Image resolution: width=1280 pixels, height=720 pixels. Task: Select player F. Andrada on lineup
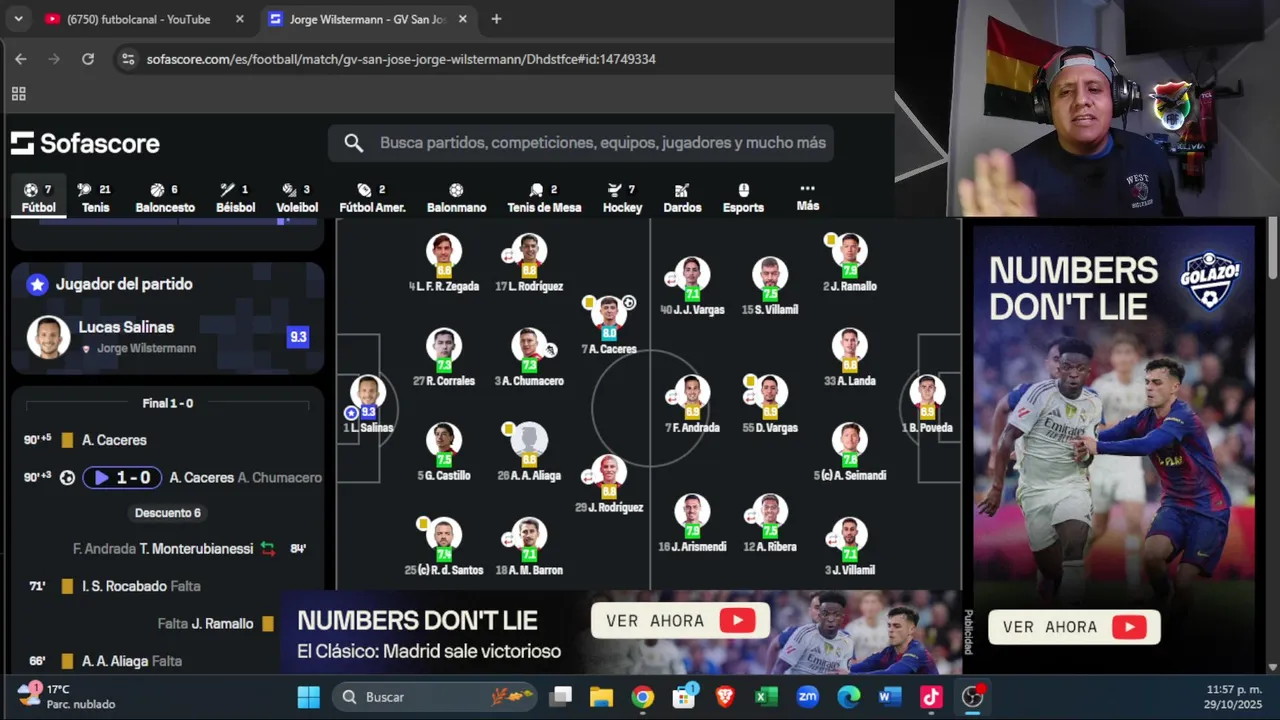(x=692, y=403)
